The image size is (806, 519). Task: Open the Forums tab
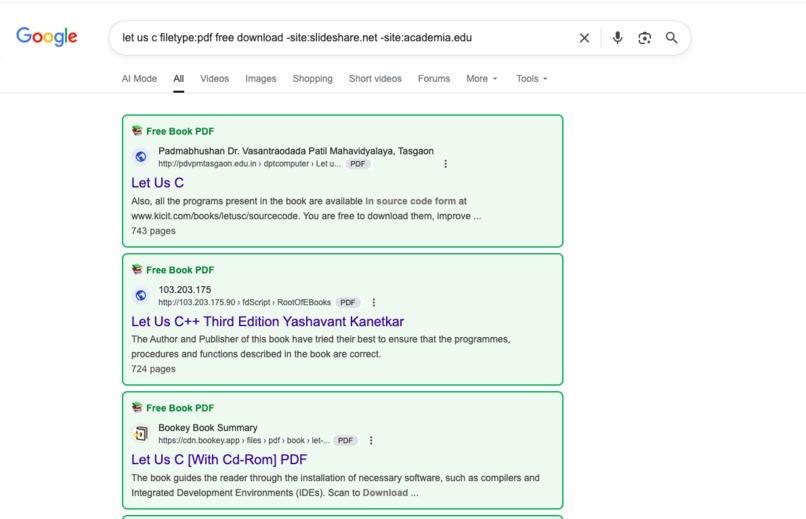pos(434,79)
